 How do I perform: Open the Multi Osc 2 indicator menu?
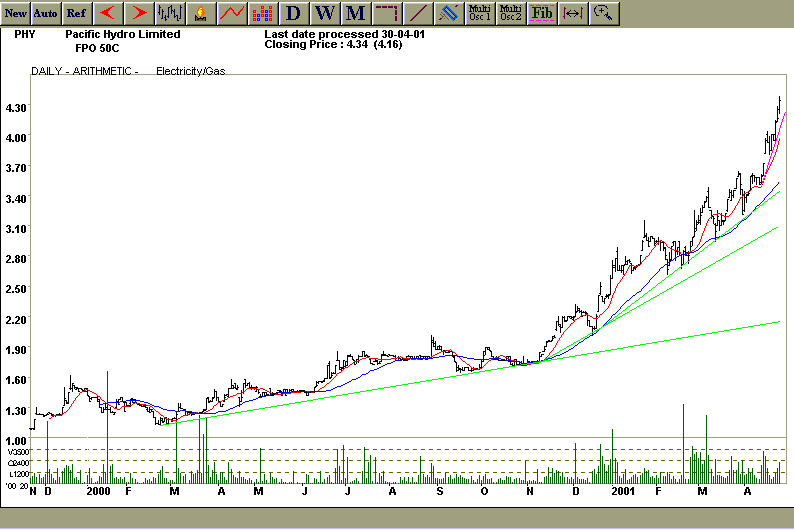pyautogui.click(x=510, y=13)
